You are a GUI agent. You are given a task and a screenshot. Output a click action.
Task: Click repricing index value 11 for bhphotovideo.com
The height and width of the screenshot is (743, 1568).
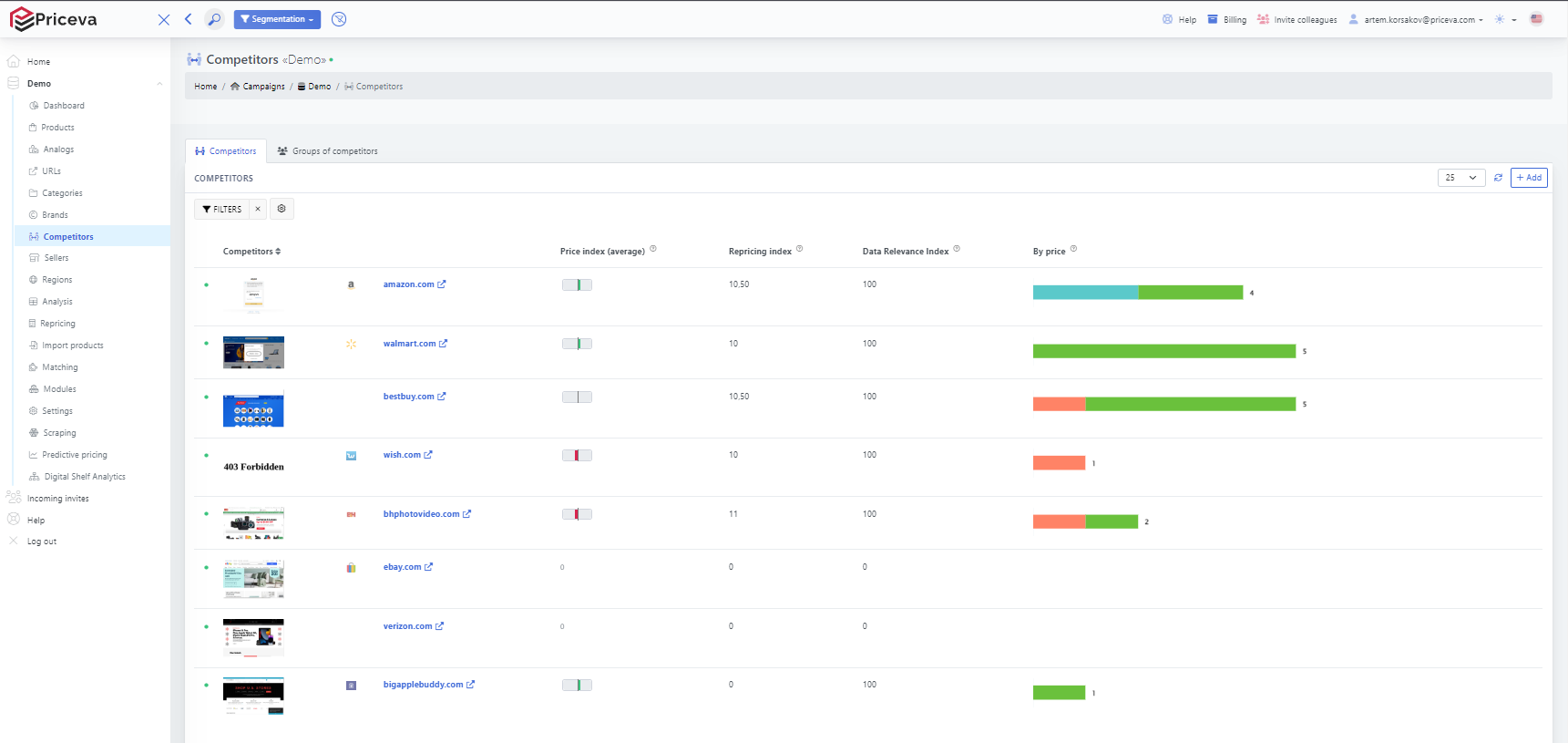click(733, 514)
